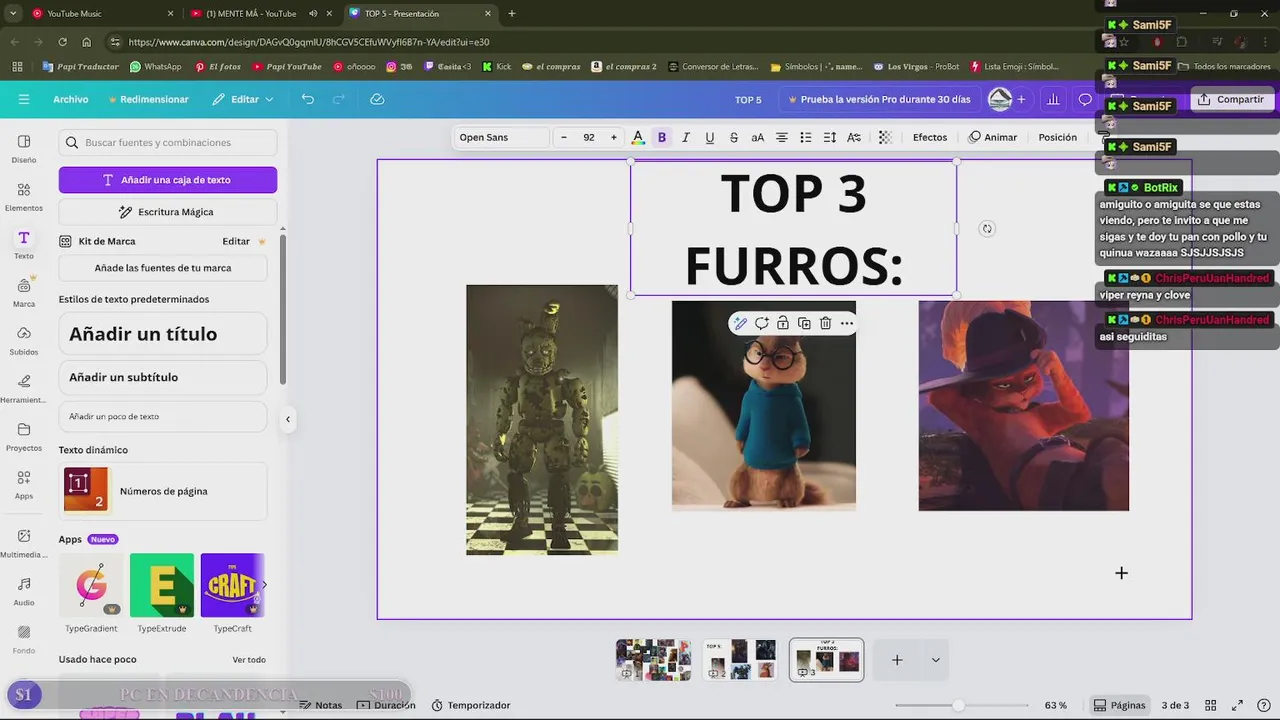Open the transparency checkerboard control

pyautogui.click(x=885, y=137)
